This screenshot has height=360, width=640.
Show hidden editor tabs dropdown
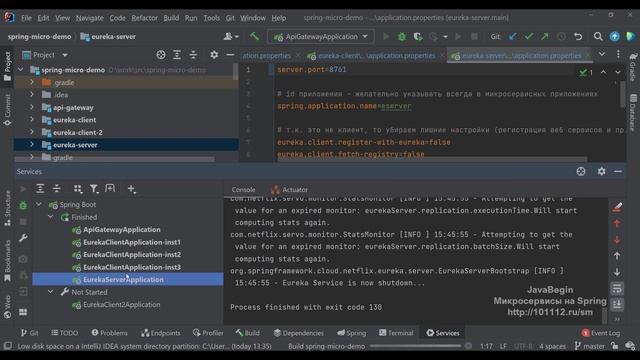point(602,54)
